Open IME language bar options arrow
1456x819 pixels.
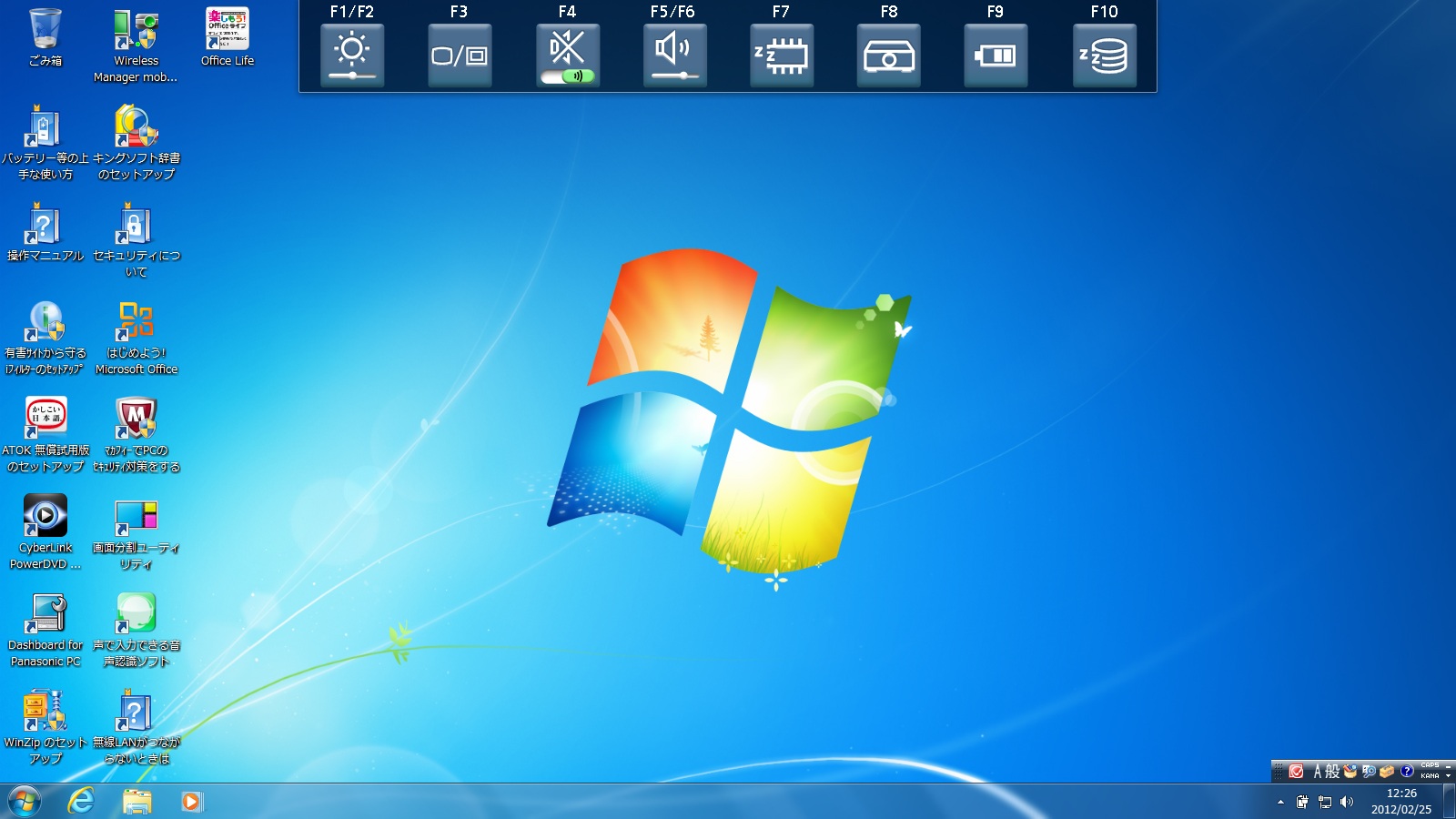coord(1448,776)
